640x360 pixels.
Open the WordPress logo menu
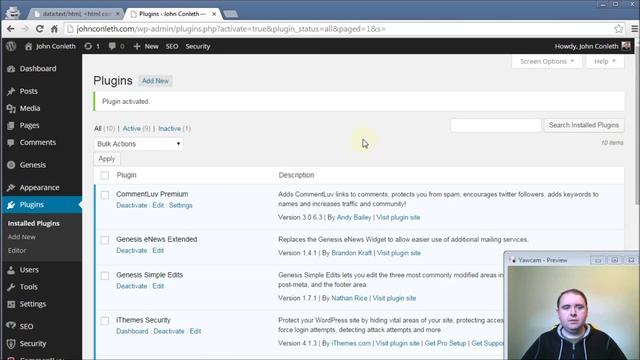pos(11,46)
